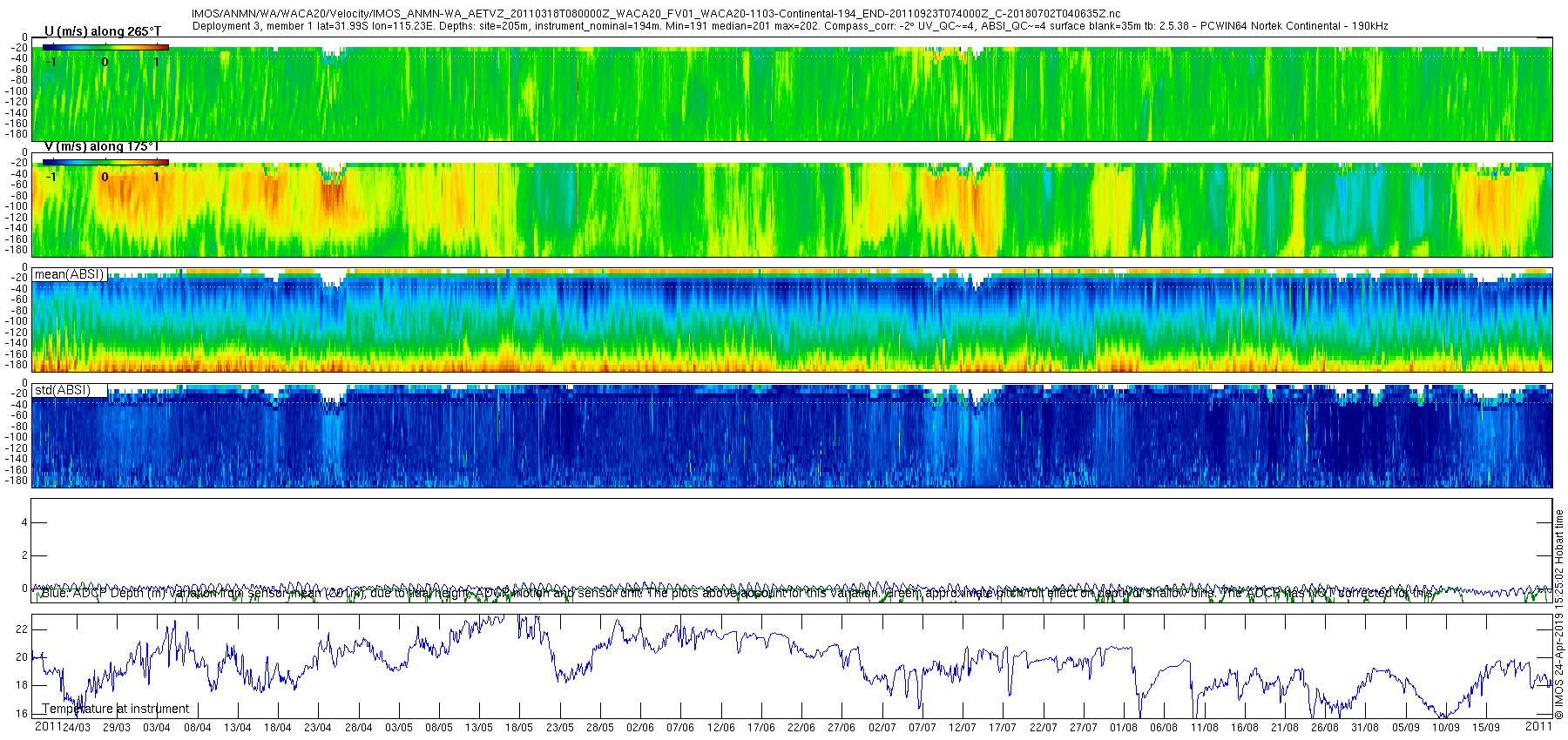Click the 02/06 date tick label

[x=640, y=728]
